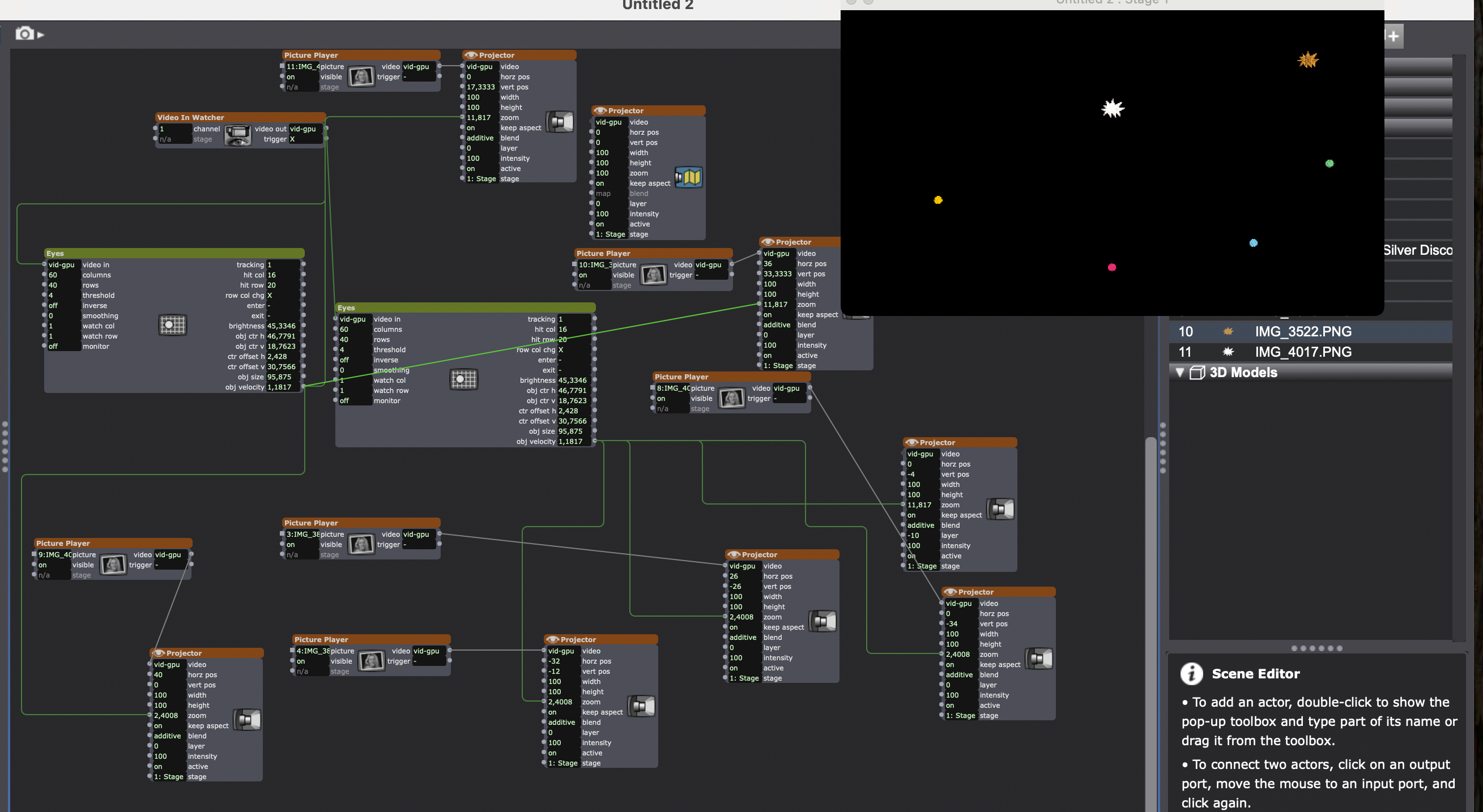Toggle keep aspect 'on' in the topmost Projector
The width and height of the screenshot is (1483, 812).
click(481, 128)
